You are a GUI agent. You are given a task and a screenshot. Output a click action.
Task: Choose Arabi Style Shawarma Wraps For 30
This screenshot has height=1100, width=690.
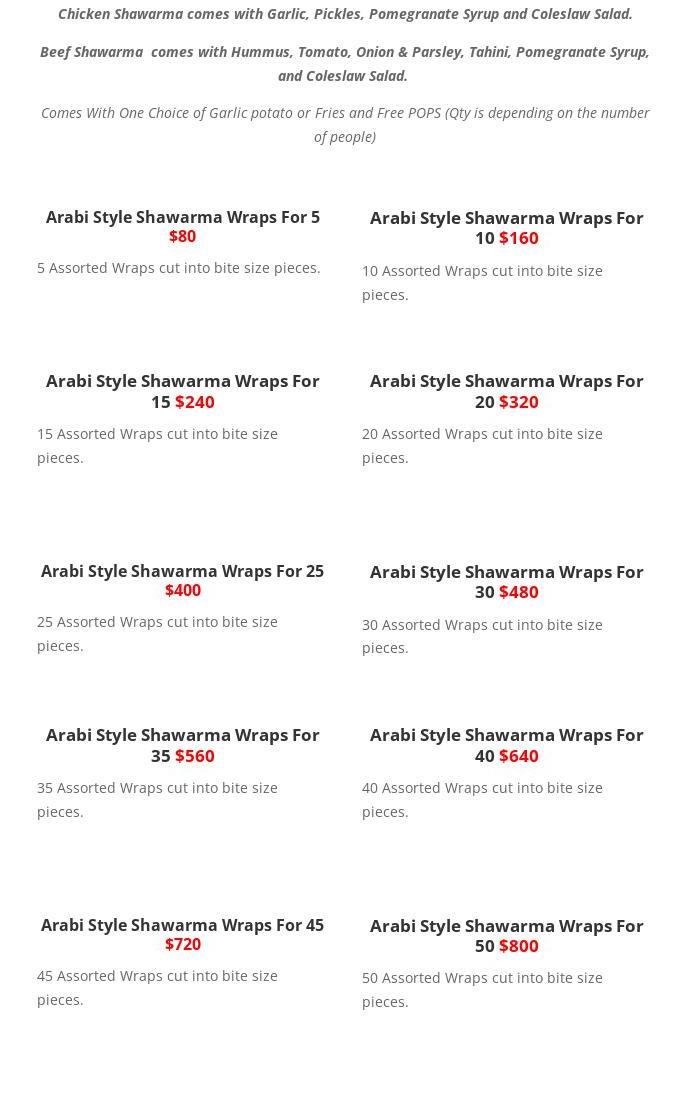click(506, 572)
